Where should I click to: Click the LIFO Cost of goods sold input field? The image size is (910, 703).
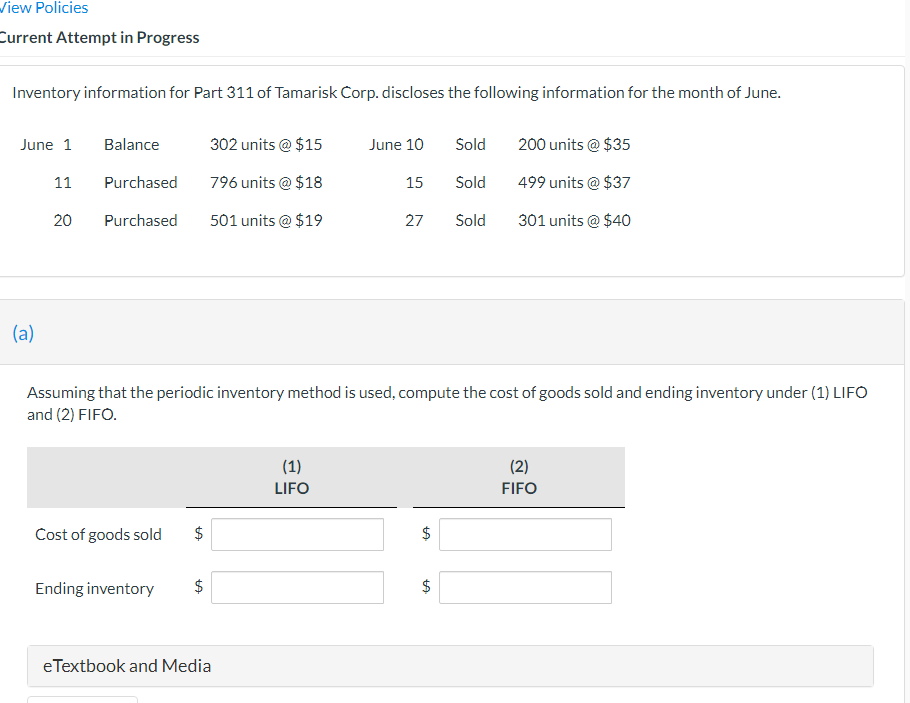tap(297, 534)
